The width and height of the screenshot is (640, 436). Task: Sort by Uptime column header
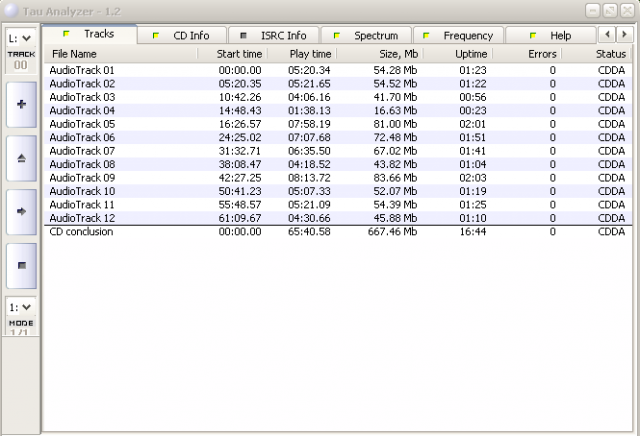tap(458, 54)
